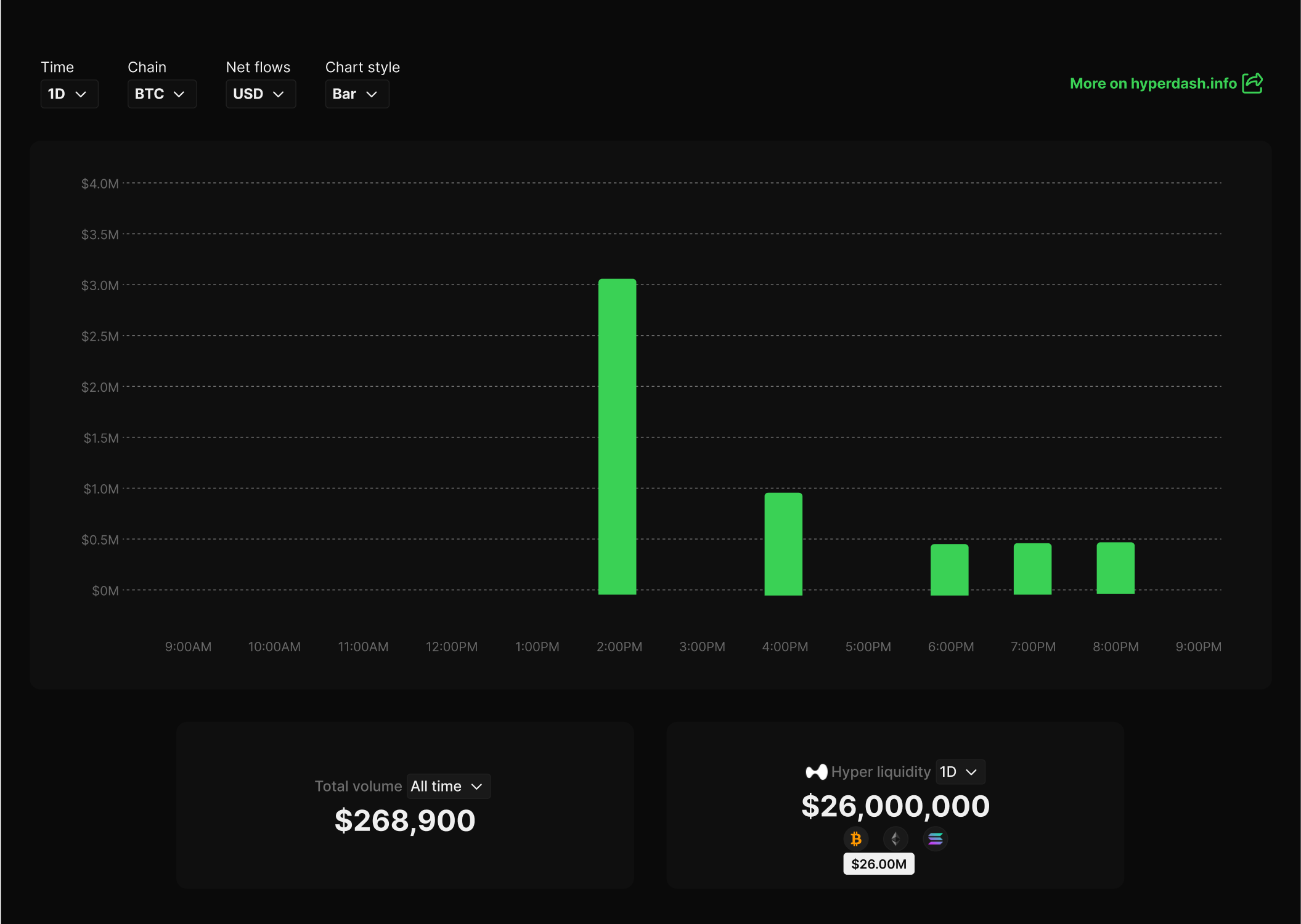Expand the Hyper liquidity 1D dropdown
This screenshot has height=924, width=1301.
point(959,771)
